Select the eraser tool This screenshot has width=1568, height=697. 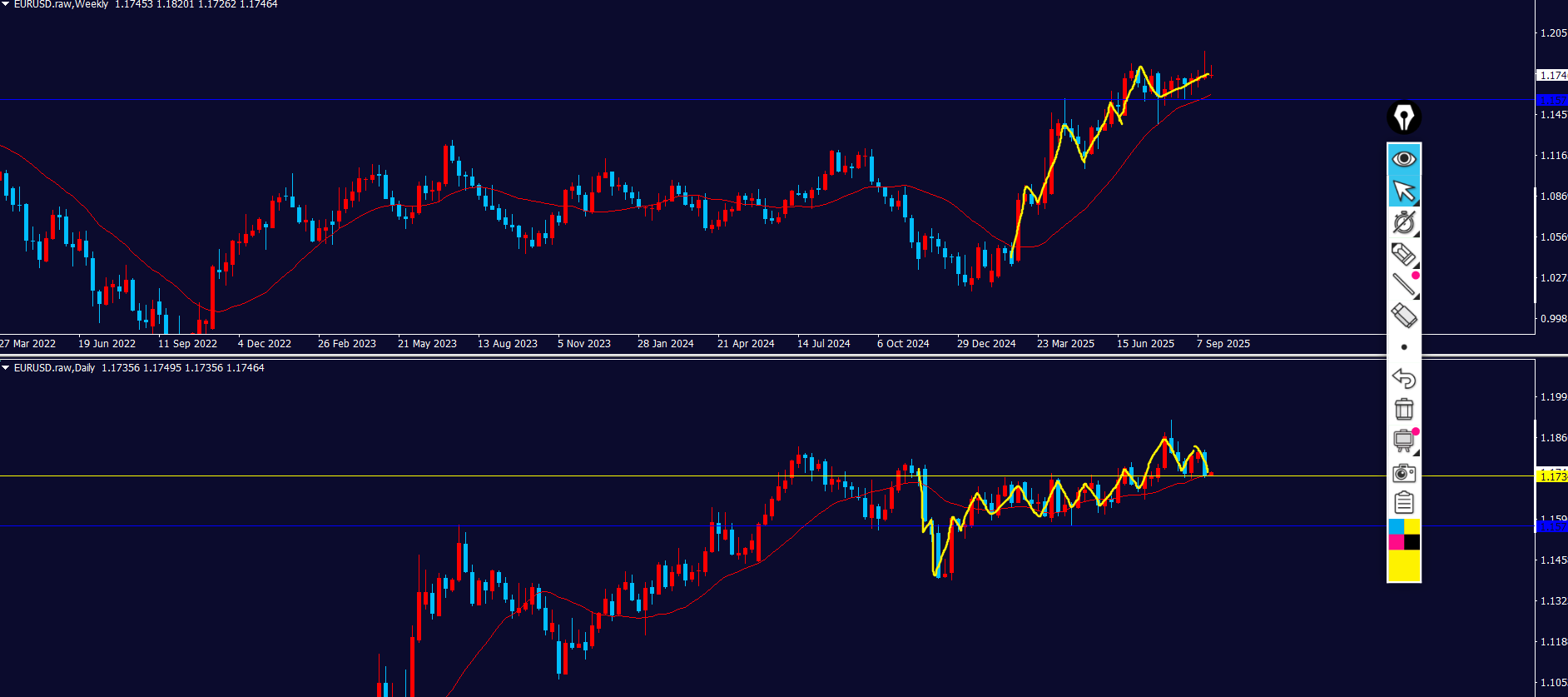pyautogui.click(x=1404, y=316)
